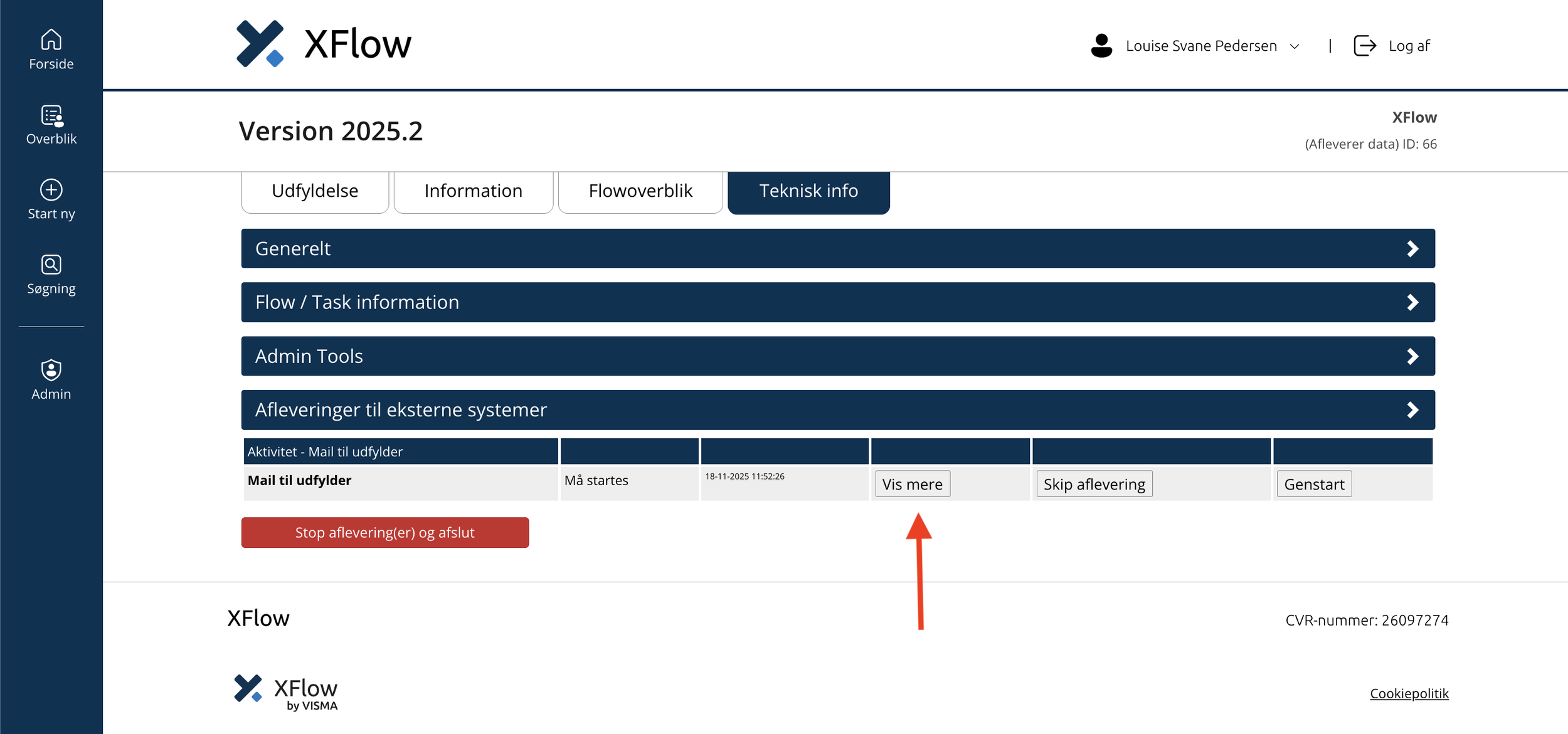
Task: Open the Cookiepolitik link
Action: 1409,693
